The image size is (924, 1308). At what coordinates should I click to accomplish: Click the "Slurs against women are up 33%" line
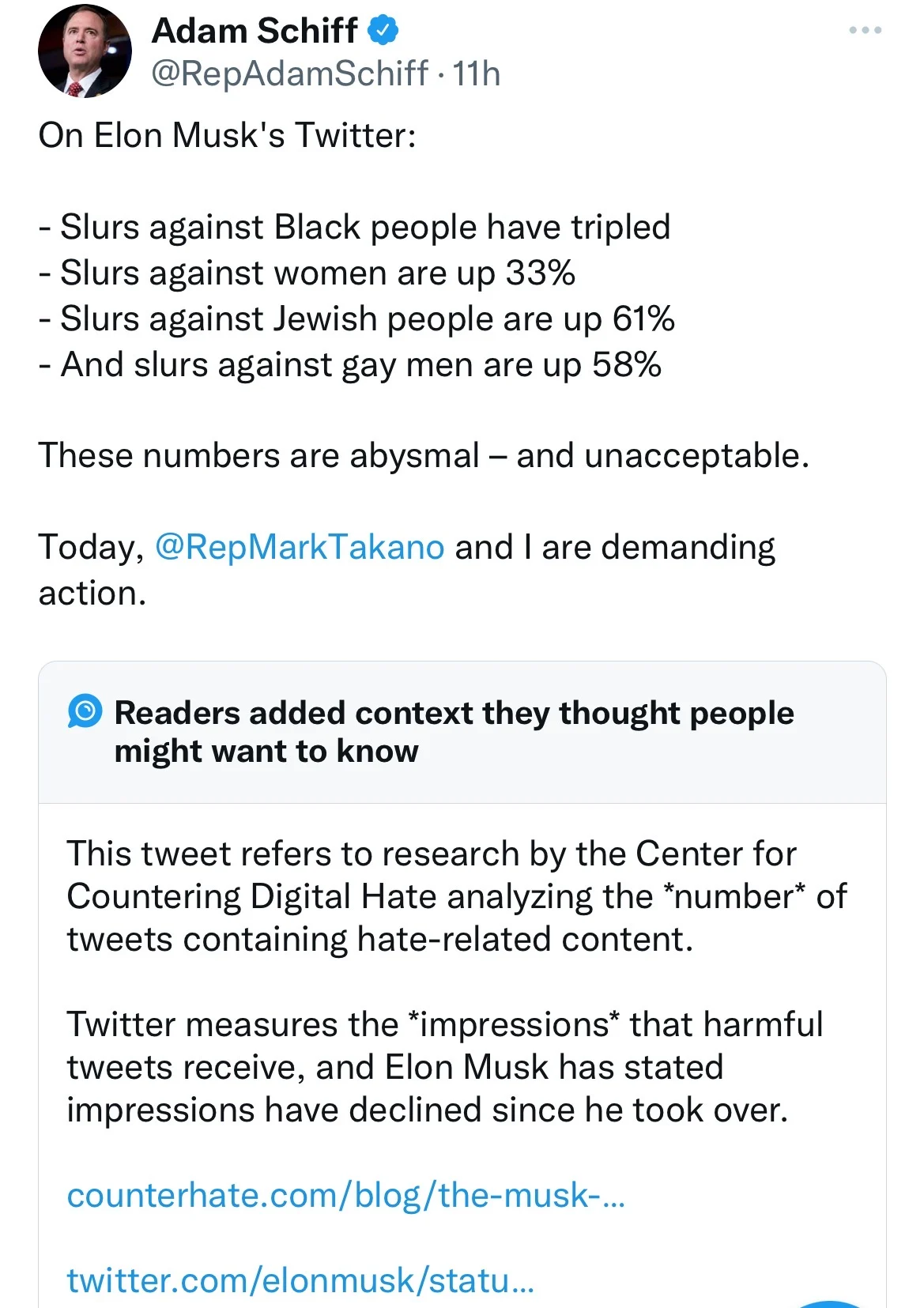coord(307,273)
